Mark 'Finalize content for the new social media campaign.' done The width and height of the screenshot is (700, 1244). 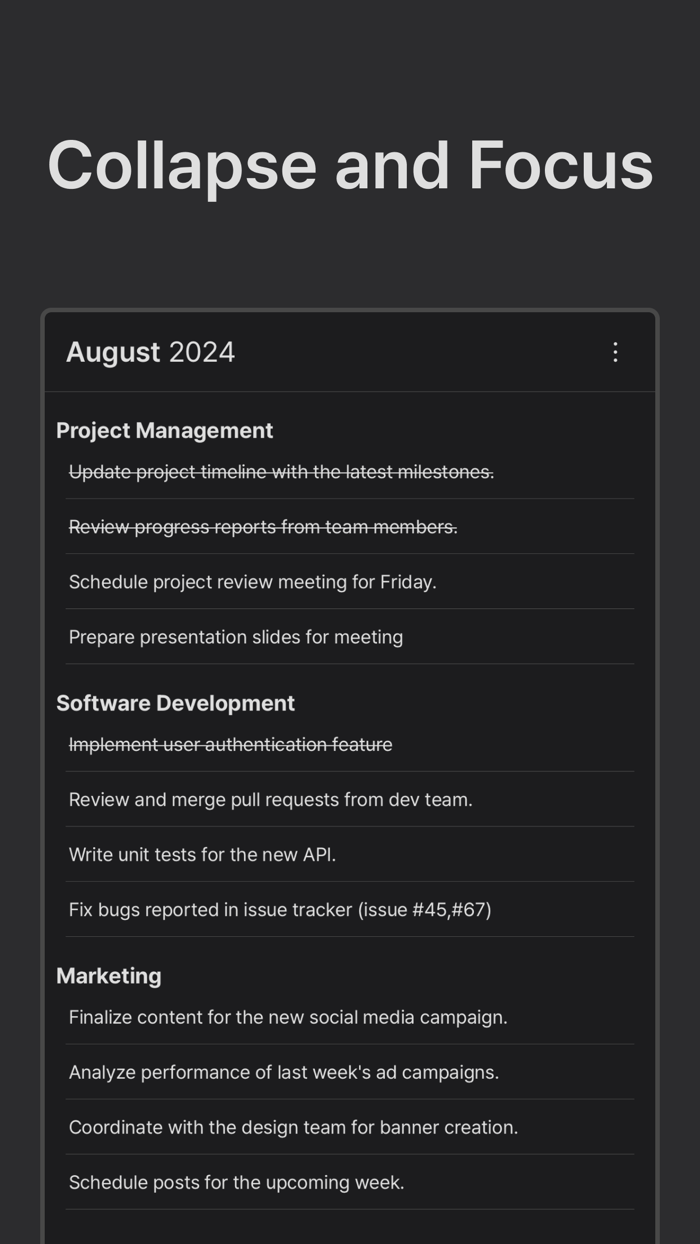click(x=288, y=1017)
